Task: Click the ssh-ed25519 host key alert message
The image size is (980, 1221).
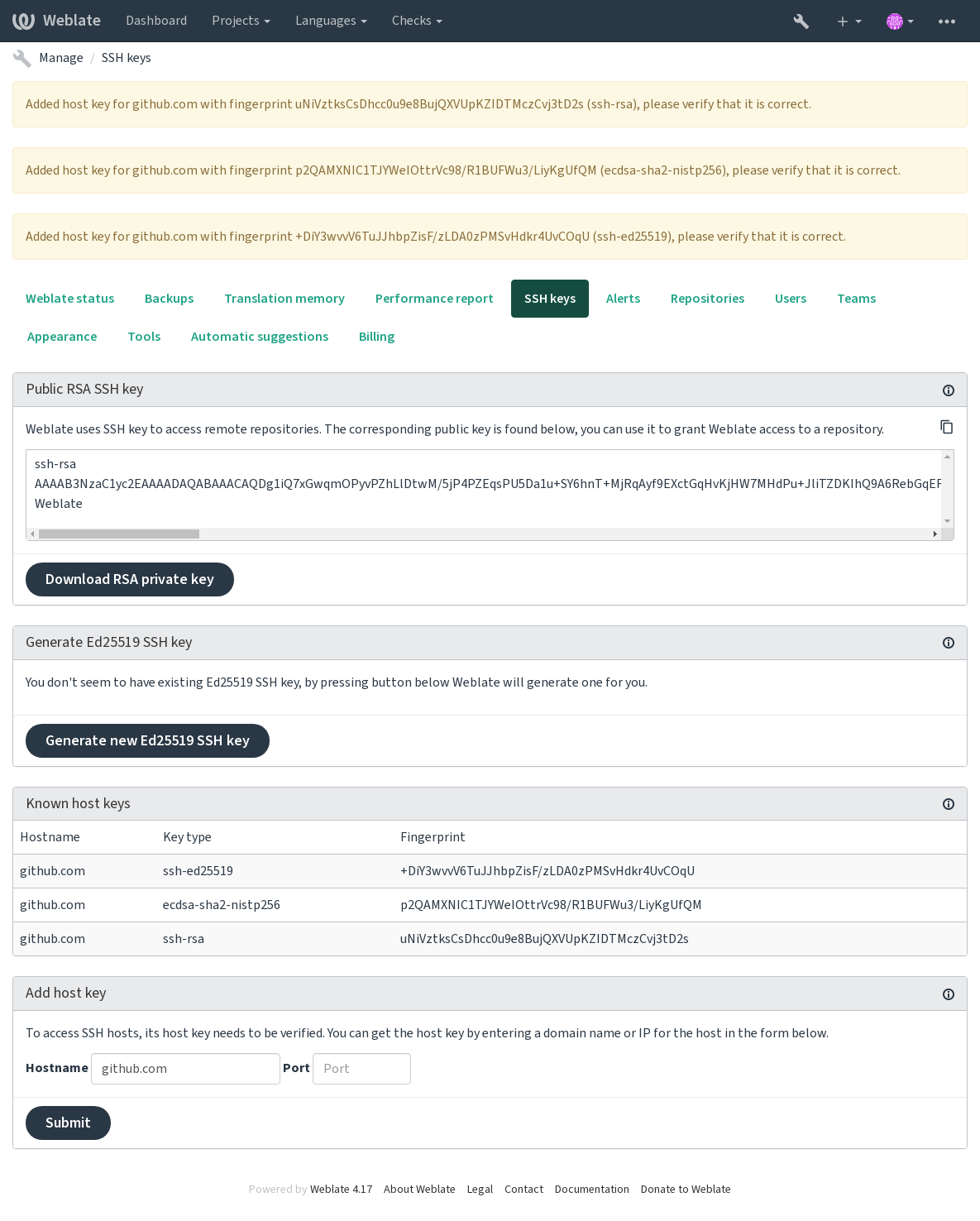Action: [x=490, y=237]
